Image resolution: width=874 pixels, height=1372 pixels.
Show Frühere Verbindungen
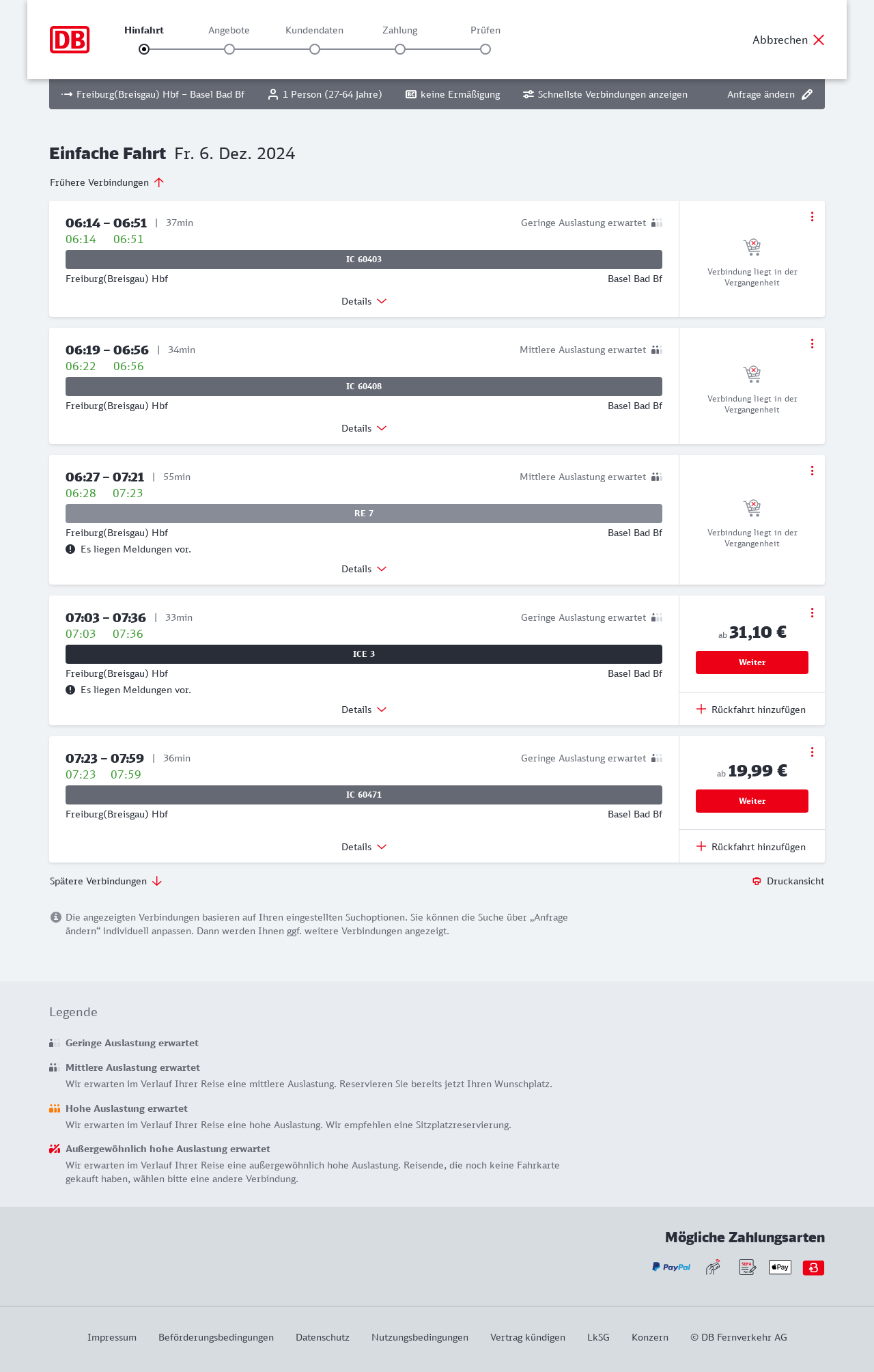107,182
